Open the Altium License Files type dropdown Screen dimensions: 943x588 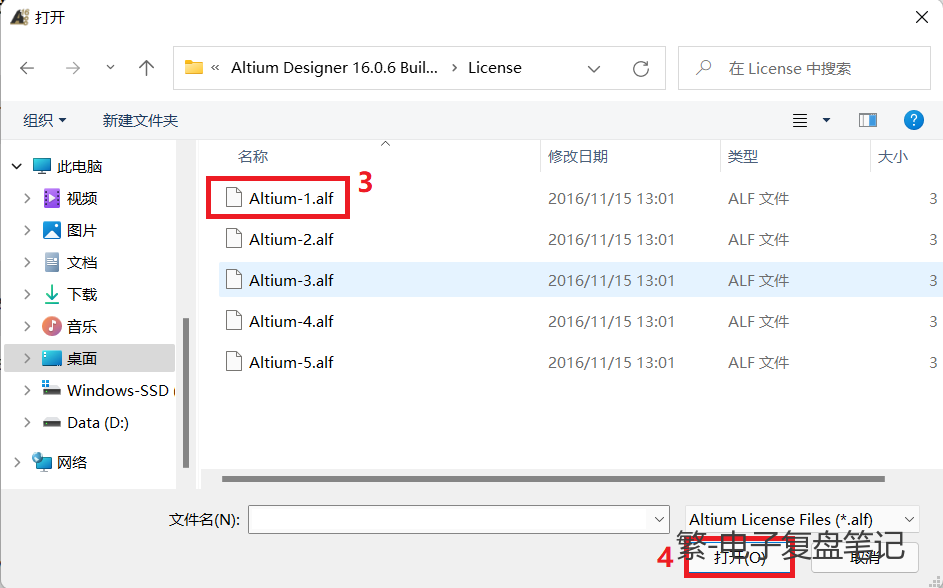tap(802, 519)
